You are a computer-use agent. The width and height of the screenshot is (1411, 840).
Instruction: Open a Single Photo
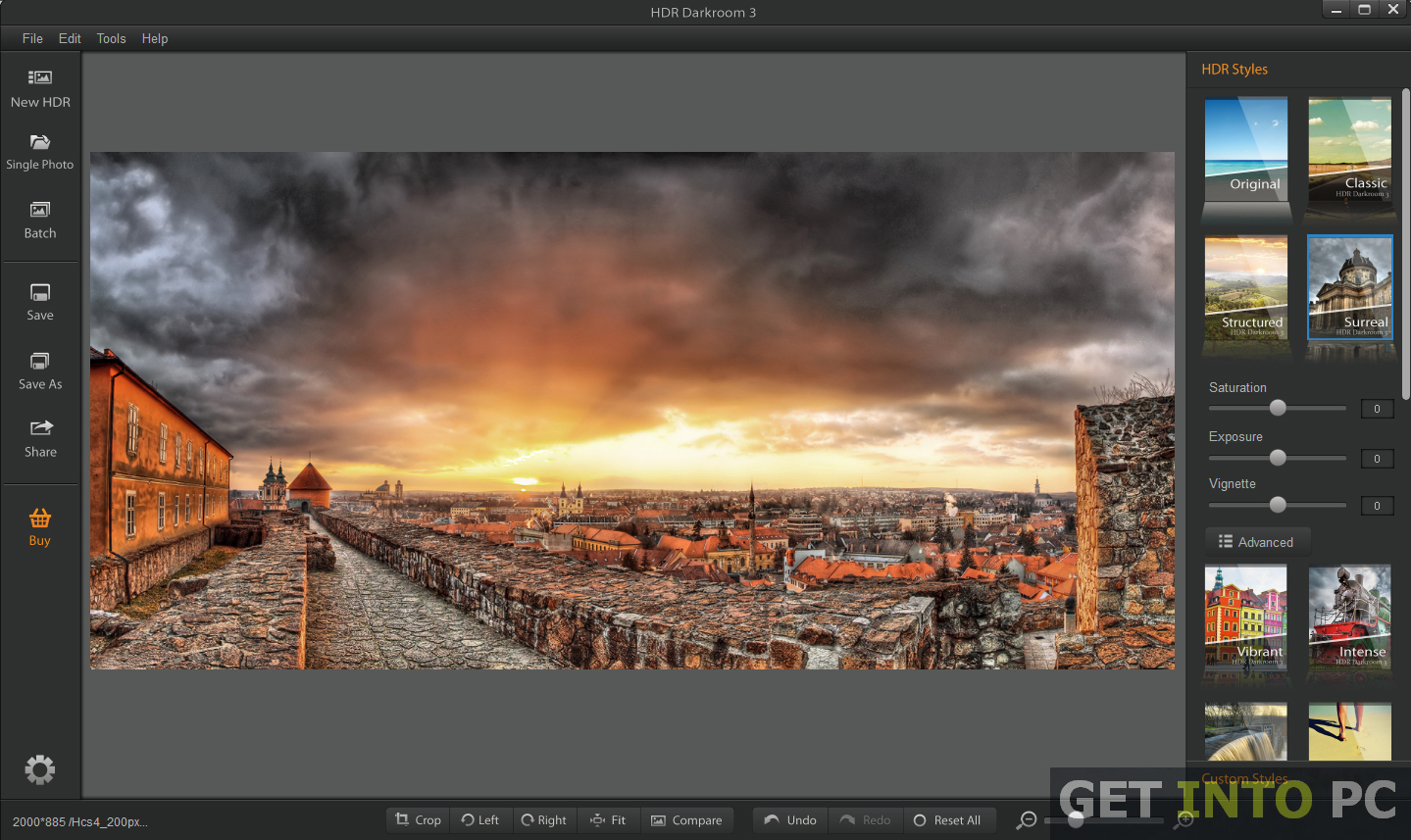pyautogui.click(x=39, y=148)
